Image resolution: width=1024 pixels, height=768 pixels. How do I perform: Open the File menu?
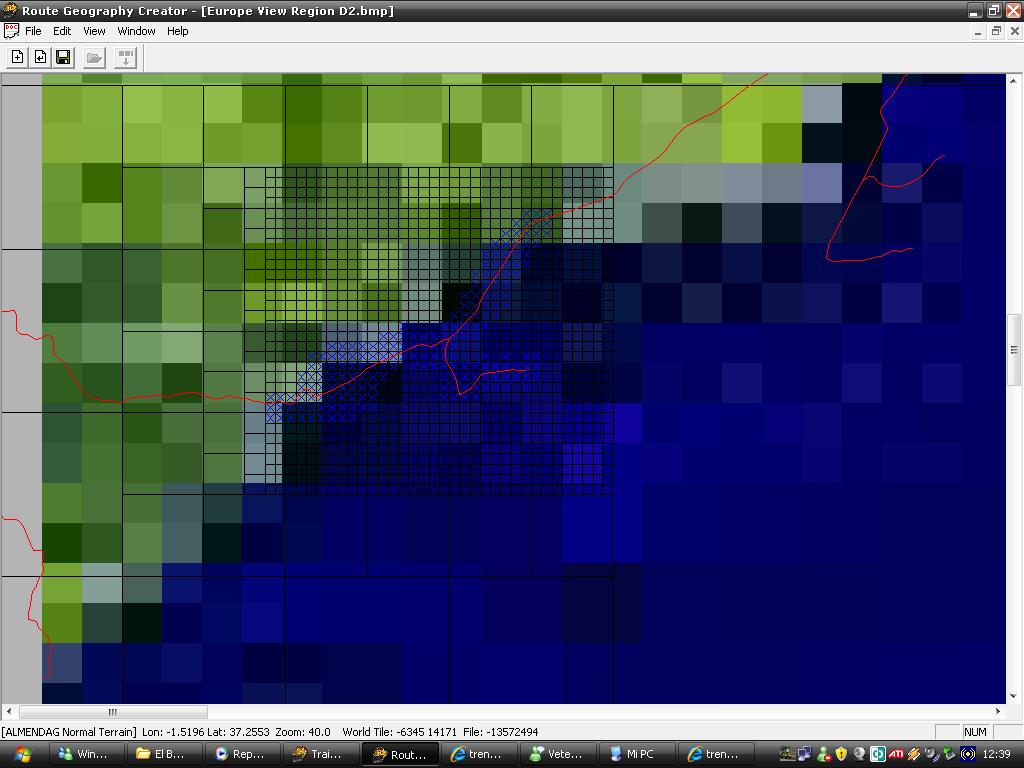pyautogui.click(x=33, y=31)
